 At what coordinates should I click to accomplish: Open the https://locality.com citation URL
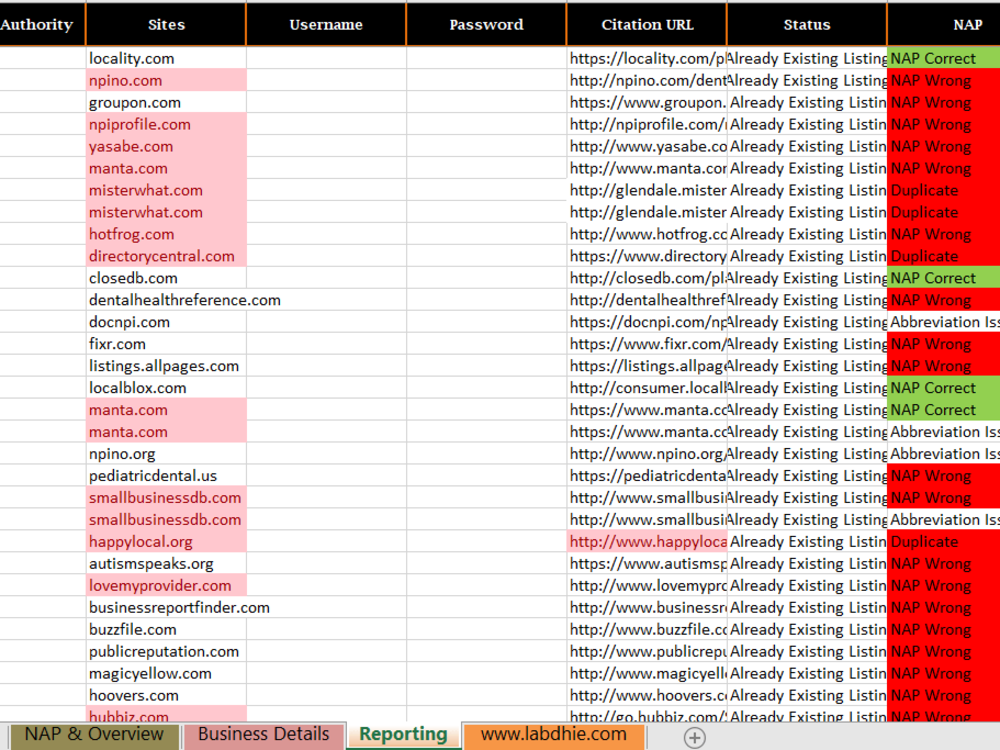pos(647,59)
